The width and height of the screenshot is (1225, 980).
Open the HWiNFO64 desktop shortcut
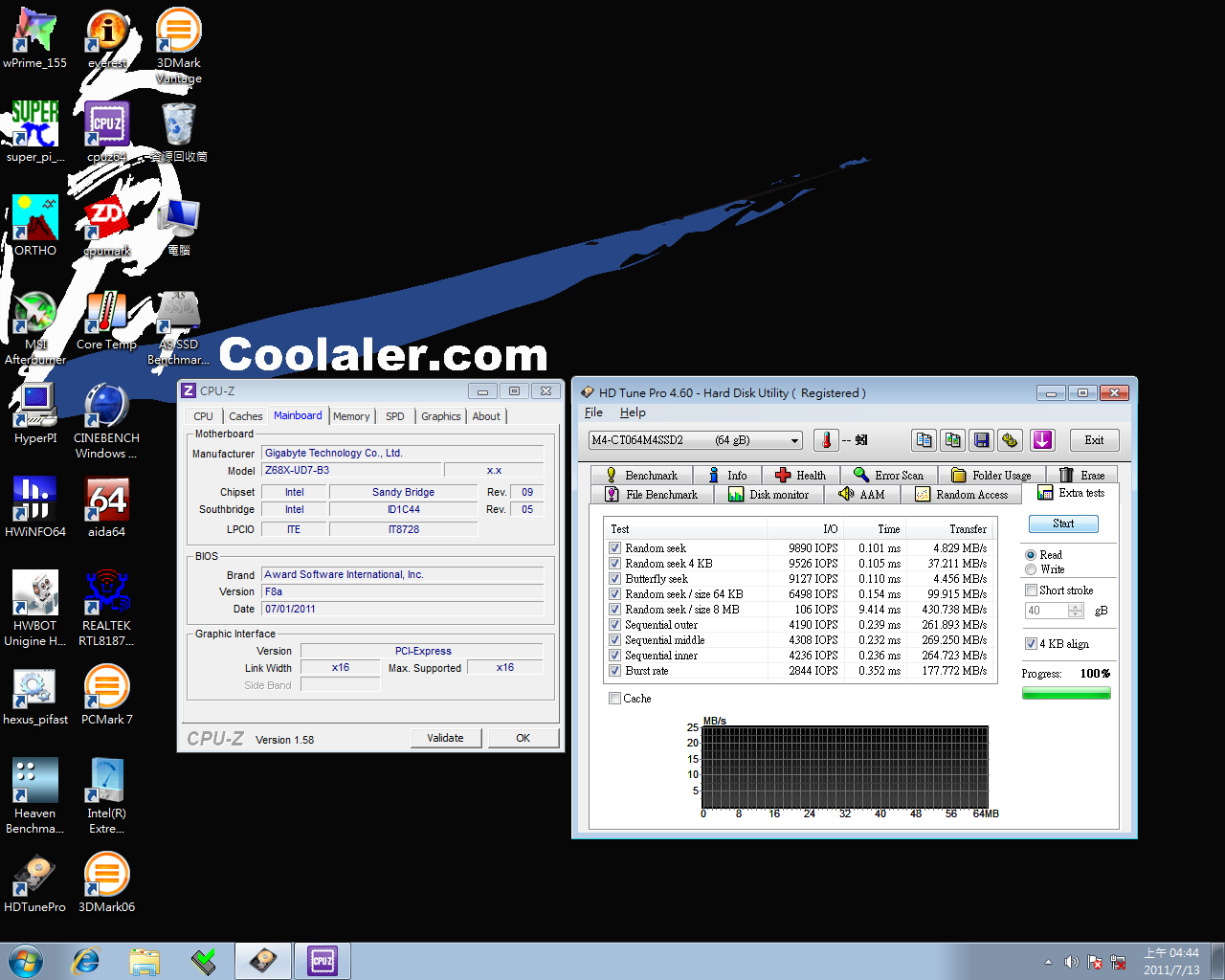coord(35,507)
